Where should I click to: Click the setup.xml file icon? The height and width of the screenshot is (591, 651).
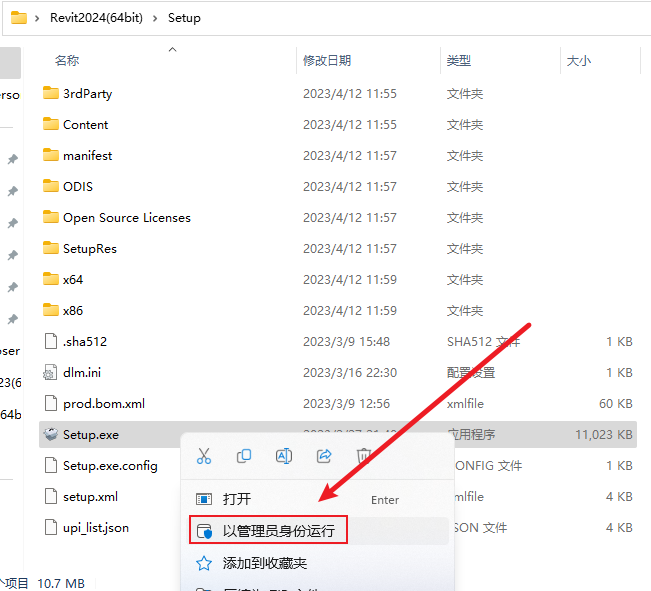(51, 496)
